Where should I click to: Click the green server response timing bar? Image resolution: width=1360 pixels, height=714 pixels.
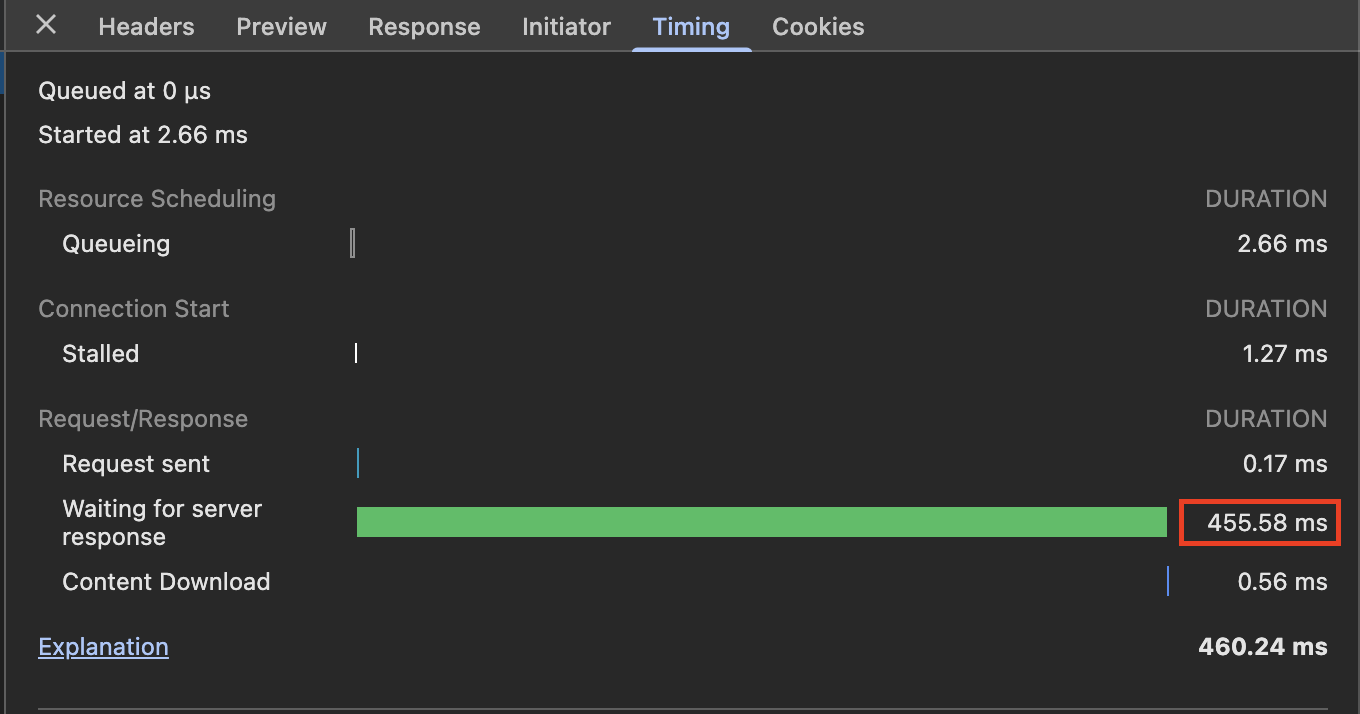(761, 522)
